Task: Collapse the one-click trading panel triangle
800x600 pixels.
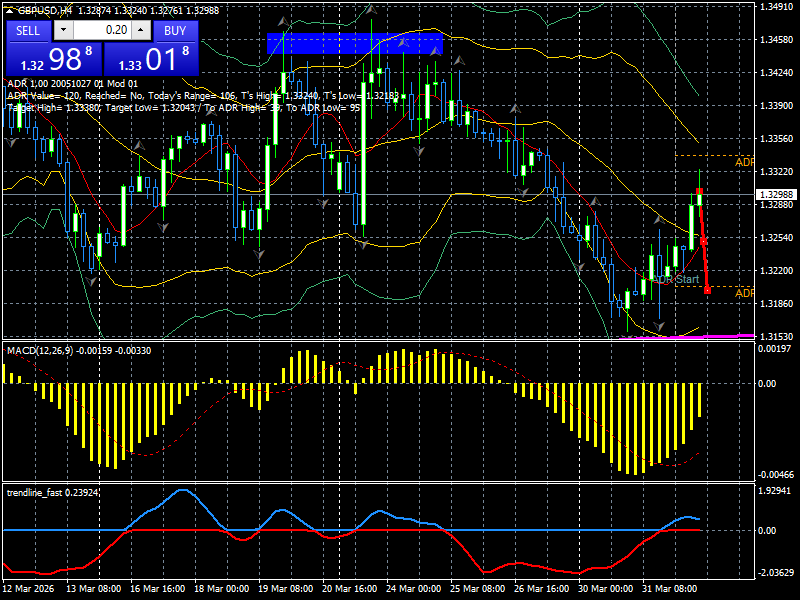Action: point(10,11)
